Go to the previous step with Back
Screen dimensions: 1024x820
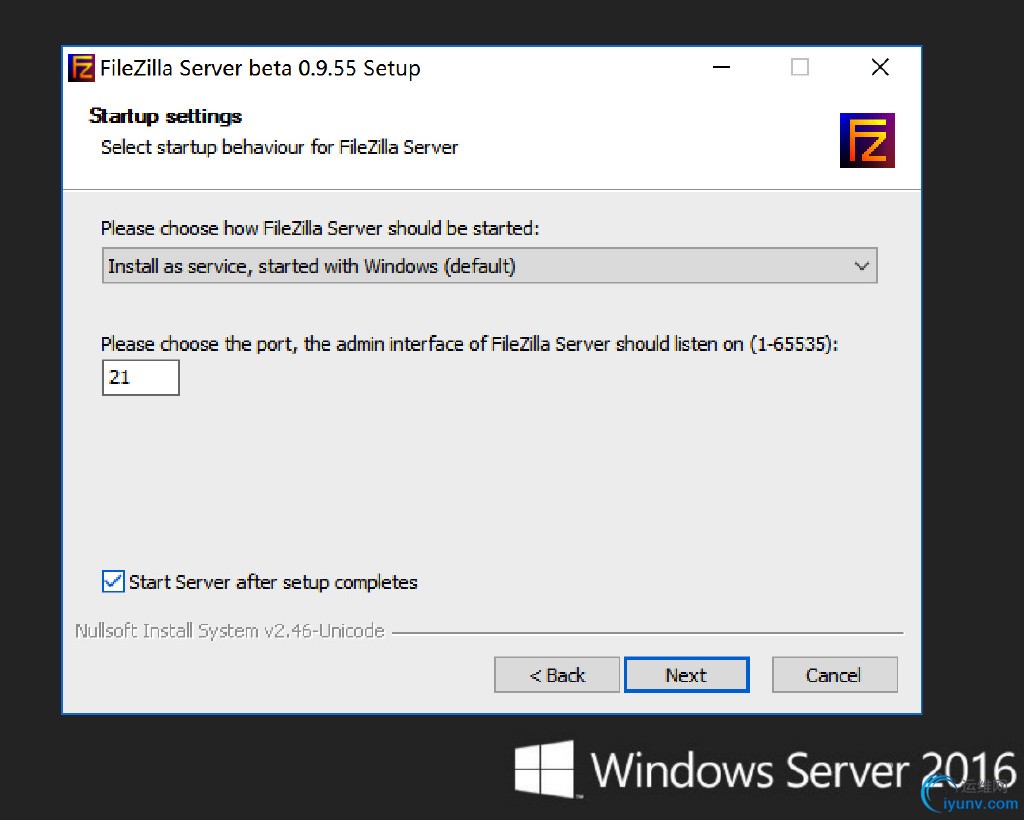556,675
